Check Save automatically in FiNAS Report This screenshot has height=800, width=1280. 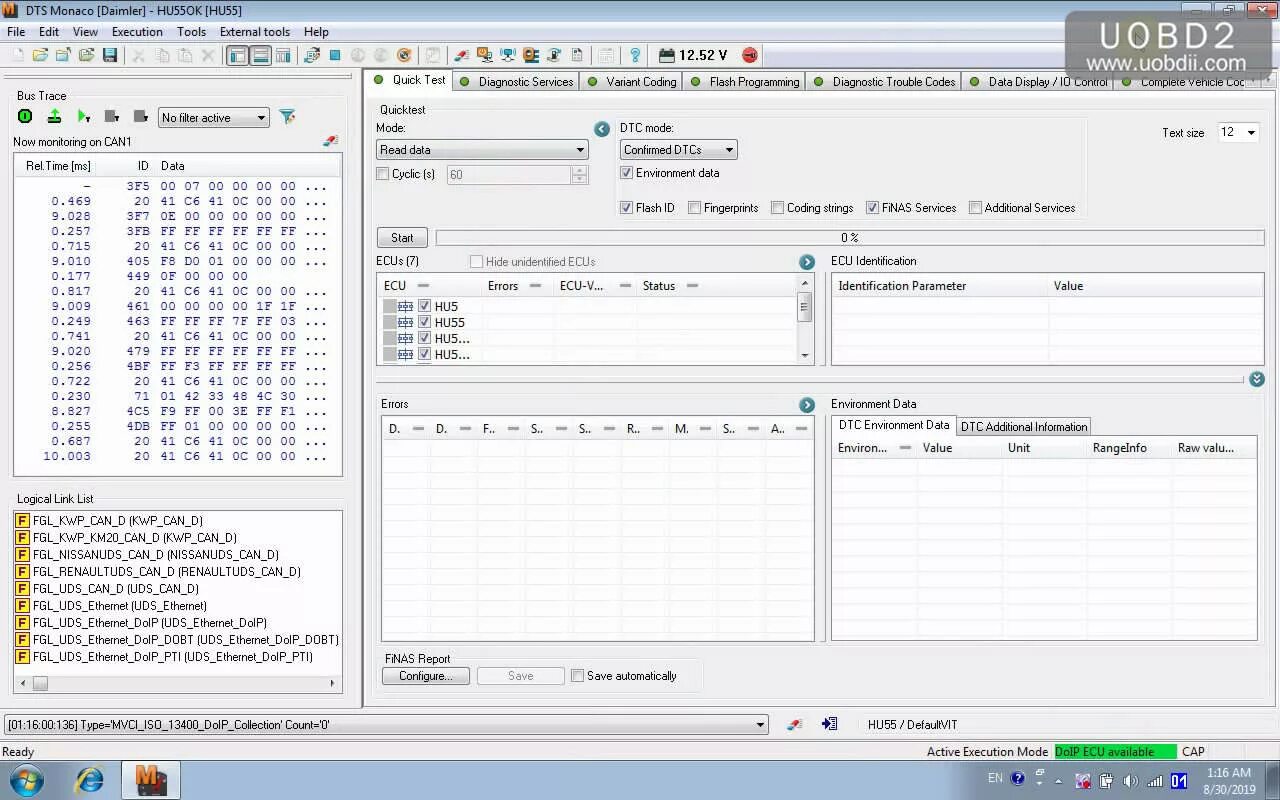pyautogui.click(x=577, y=676)
